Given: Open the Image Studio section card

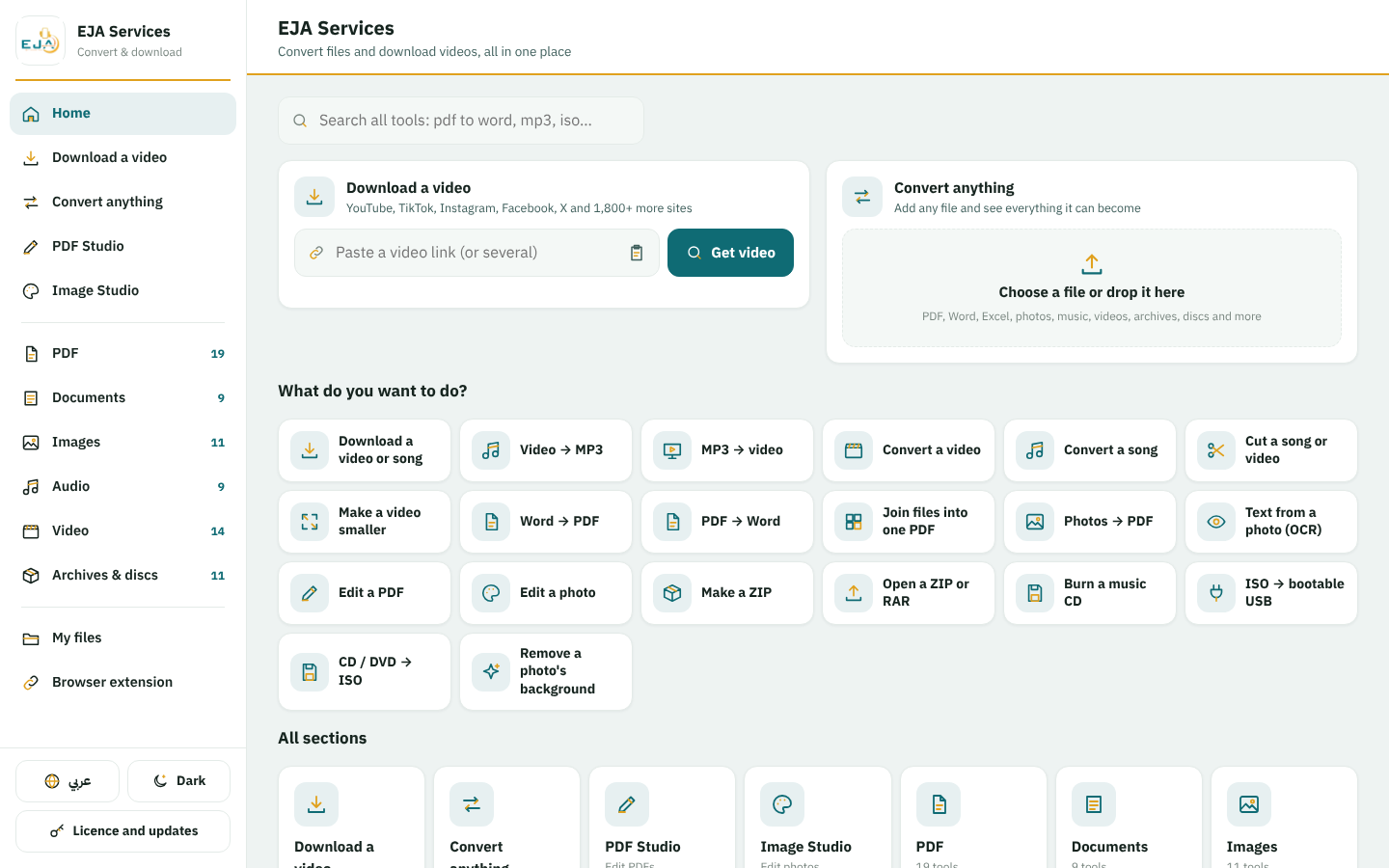Looking at the screenshot, I should point(817,818).
